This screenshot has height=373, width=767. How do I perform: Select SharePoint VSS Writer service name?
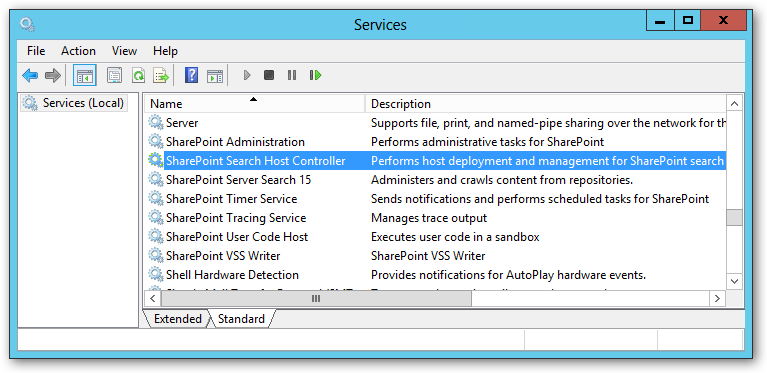tap(223, 256)
